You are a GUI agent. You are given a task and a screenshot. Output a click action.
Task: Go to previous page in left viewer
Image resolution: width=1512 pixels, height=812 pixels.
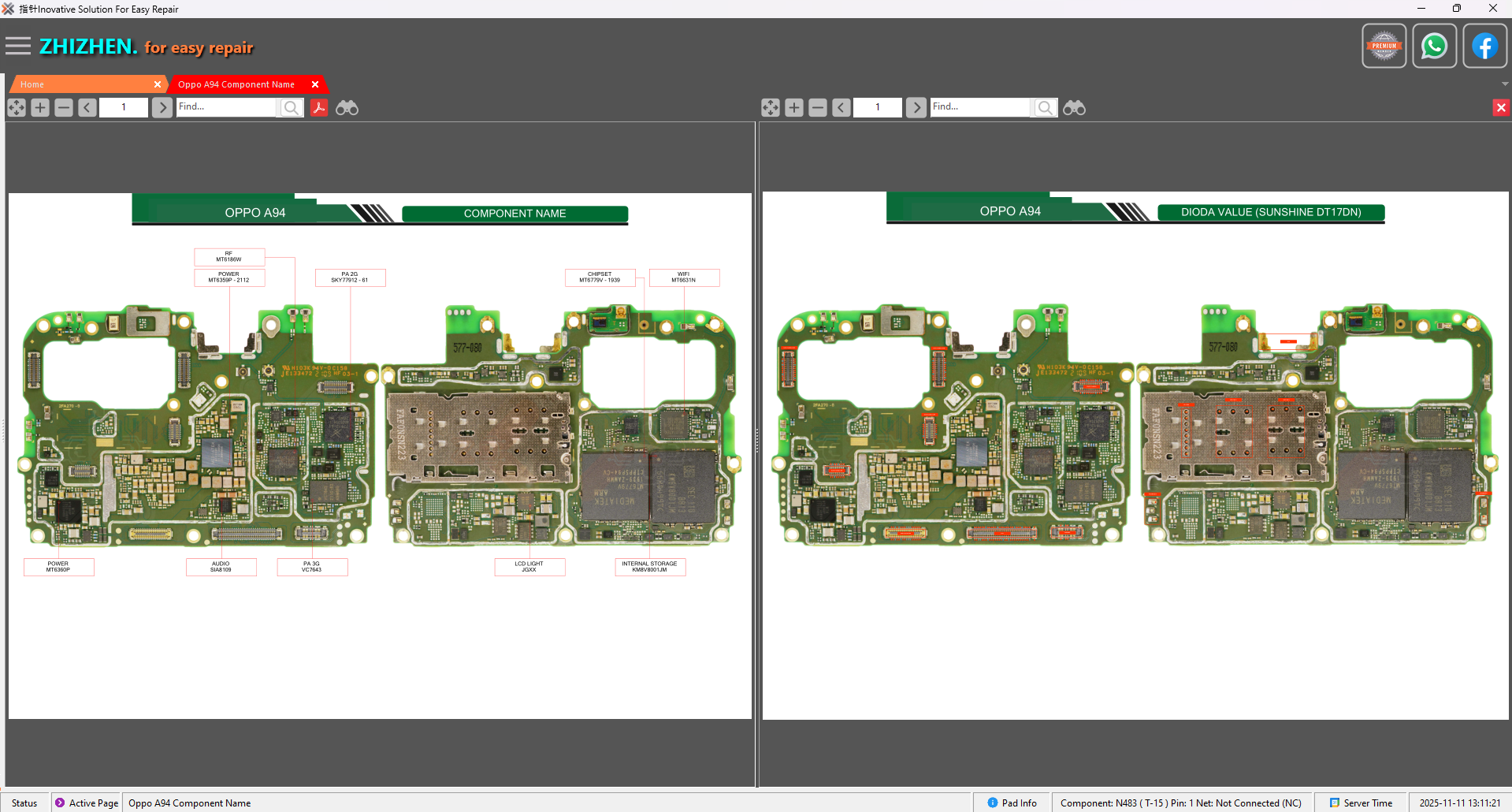point(87,107)
